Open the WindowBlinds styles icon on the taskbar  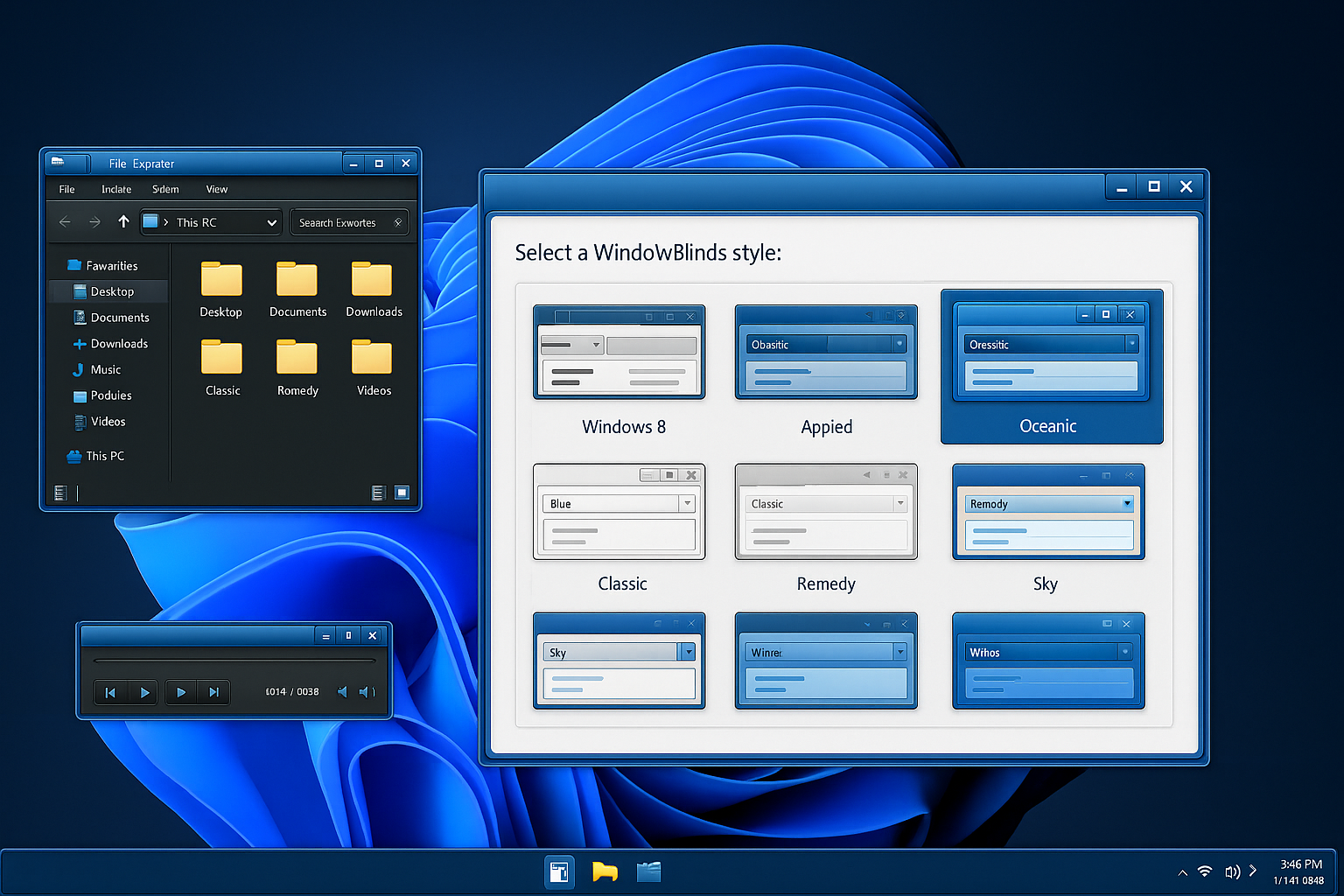tap(559, 871)
